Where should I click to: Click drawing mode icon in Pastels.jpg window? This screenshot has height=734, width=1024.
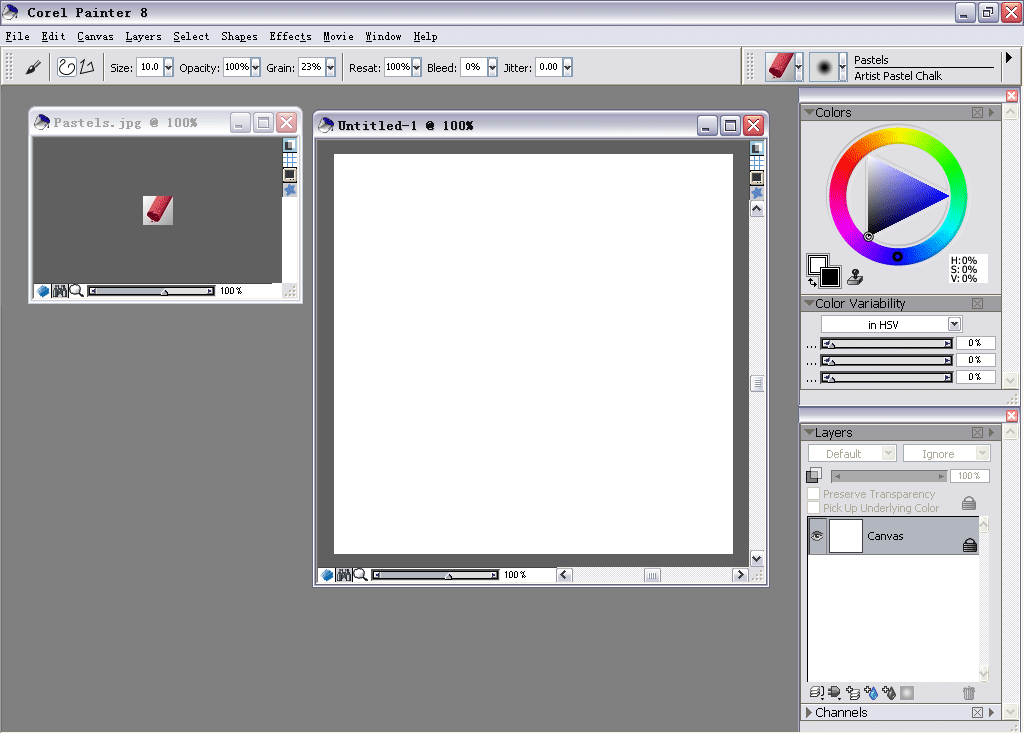(x=289, y=145)
